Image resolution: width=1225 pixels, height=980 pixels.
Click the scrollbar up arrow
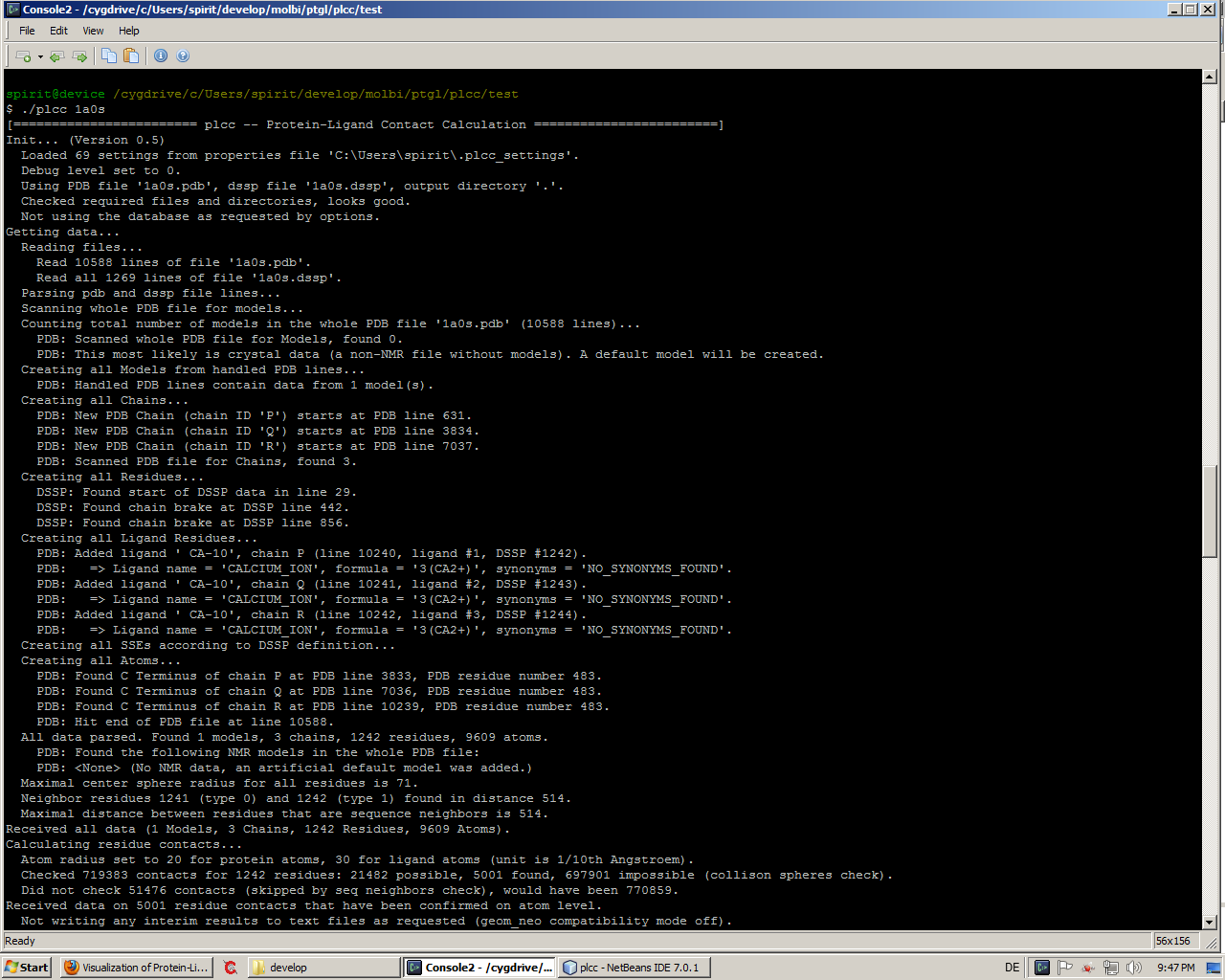pyautogui.click(x=1210, y=76)
